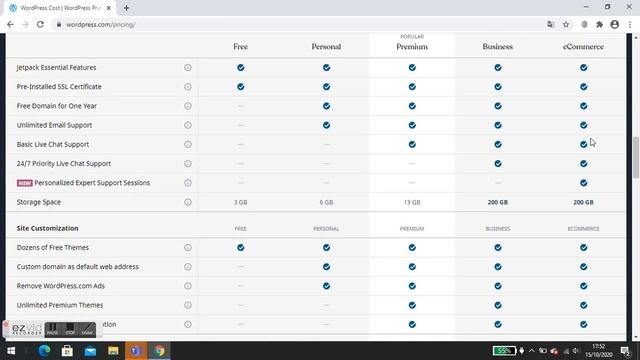Click the Business plan column header
Viewport: 640px width, 360px height.
498,47
